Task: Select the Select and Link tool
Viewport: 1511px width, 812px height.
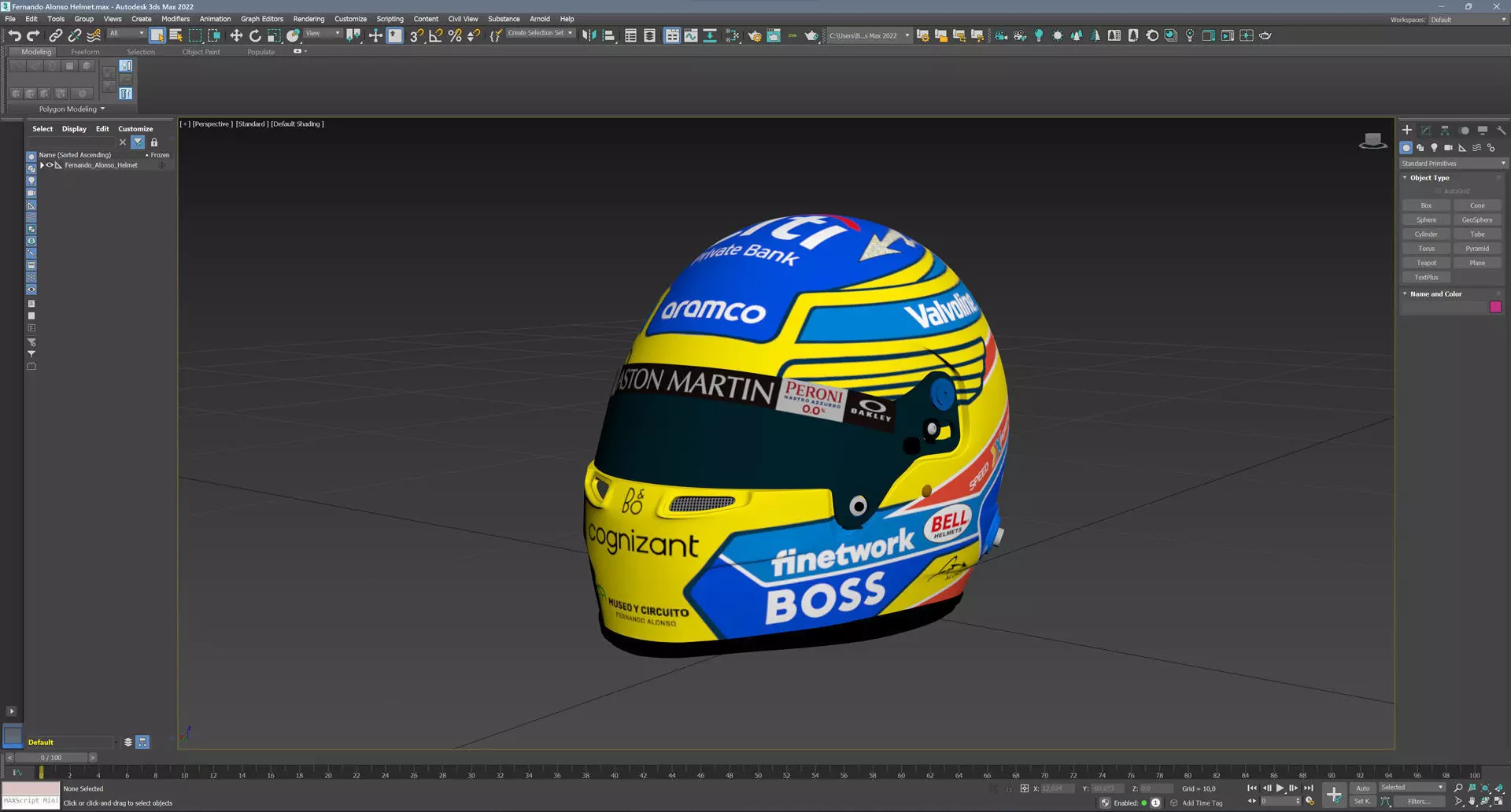Action: pos(55,35)
